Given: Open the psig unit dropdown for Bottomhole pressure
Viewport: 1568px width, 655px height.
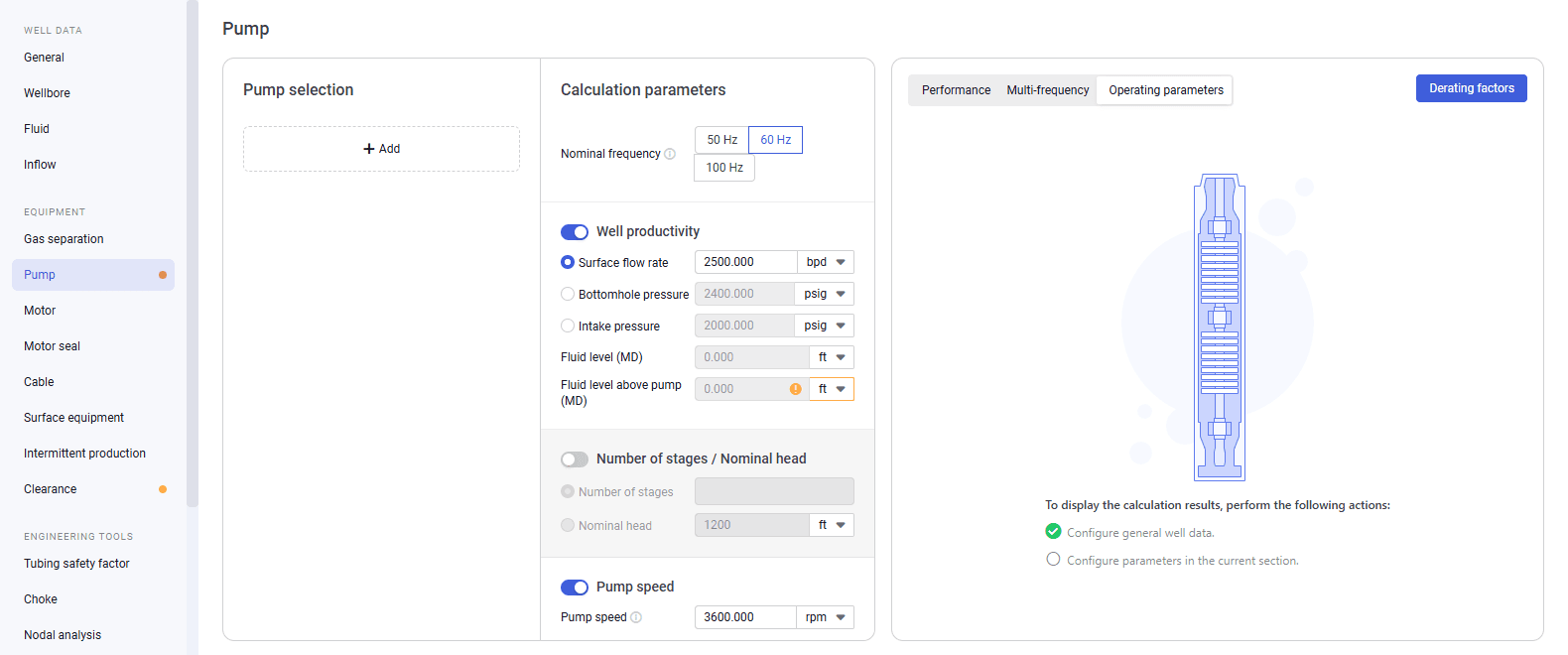Looking at the screenshot, I should (x=825, y=294).
